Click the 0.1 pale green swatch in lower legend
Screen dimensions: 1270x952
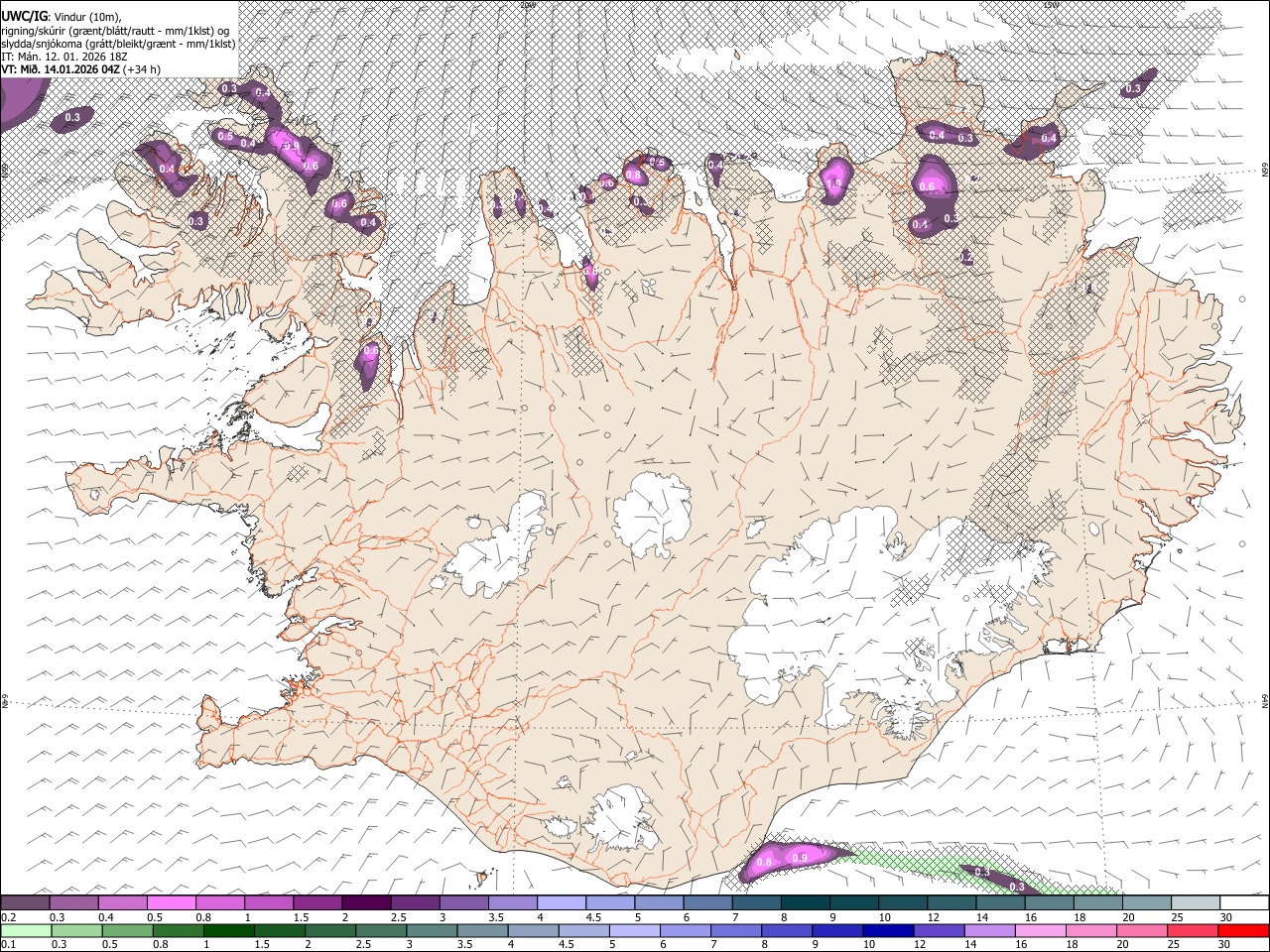tap(25, 931)
